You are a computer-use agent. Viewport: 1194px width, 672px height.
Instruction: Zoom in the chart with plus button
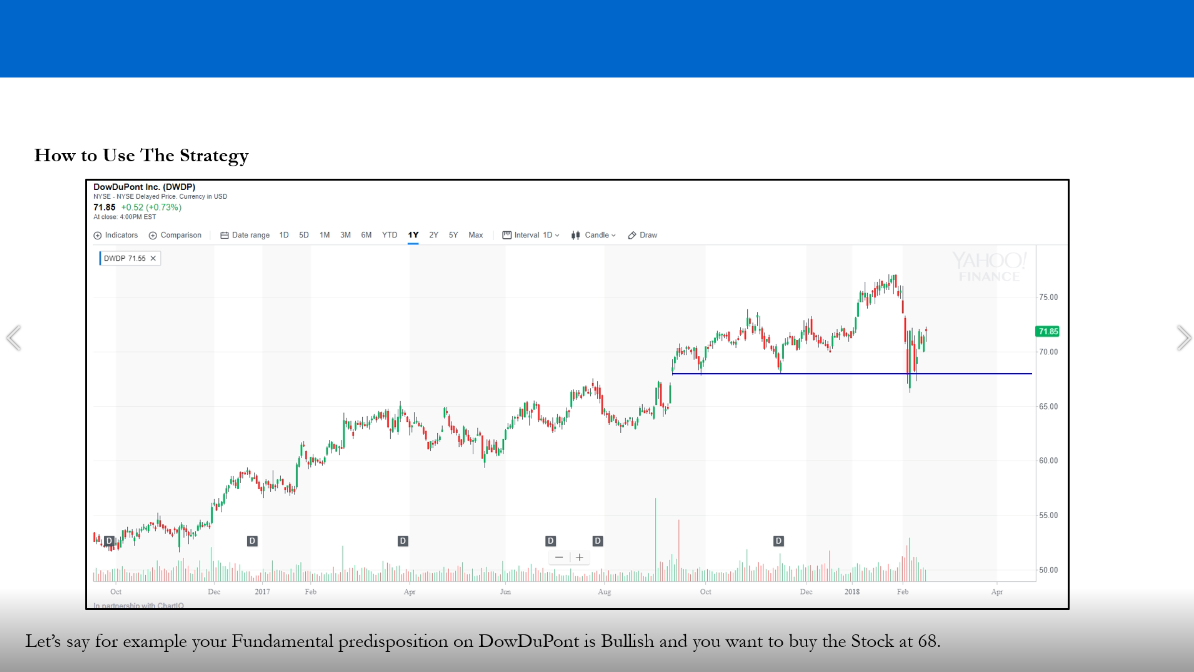(x=579, y=557)
